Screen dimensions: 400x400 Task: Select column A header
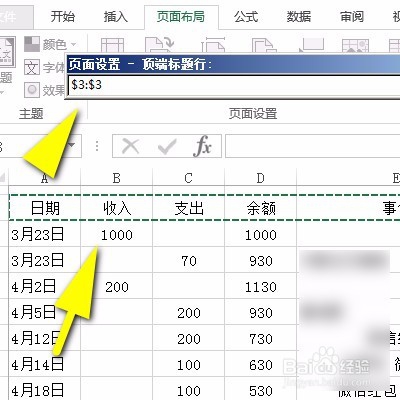click(45, 178)
